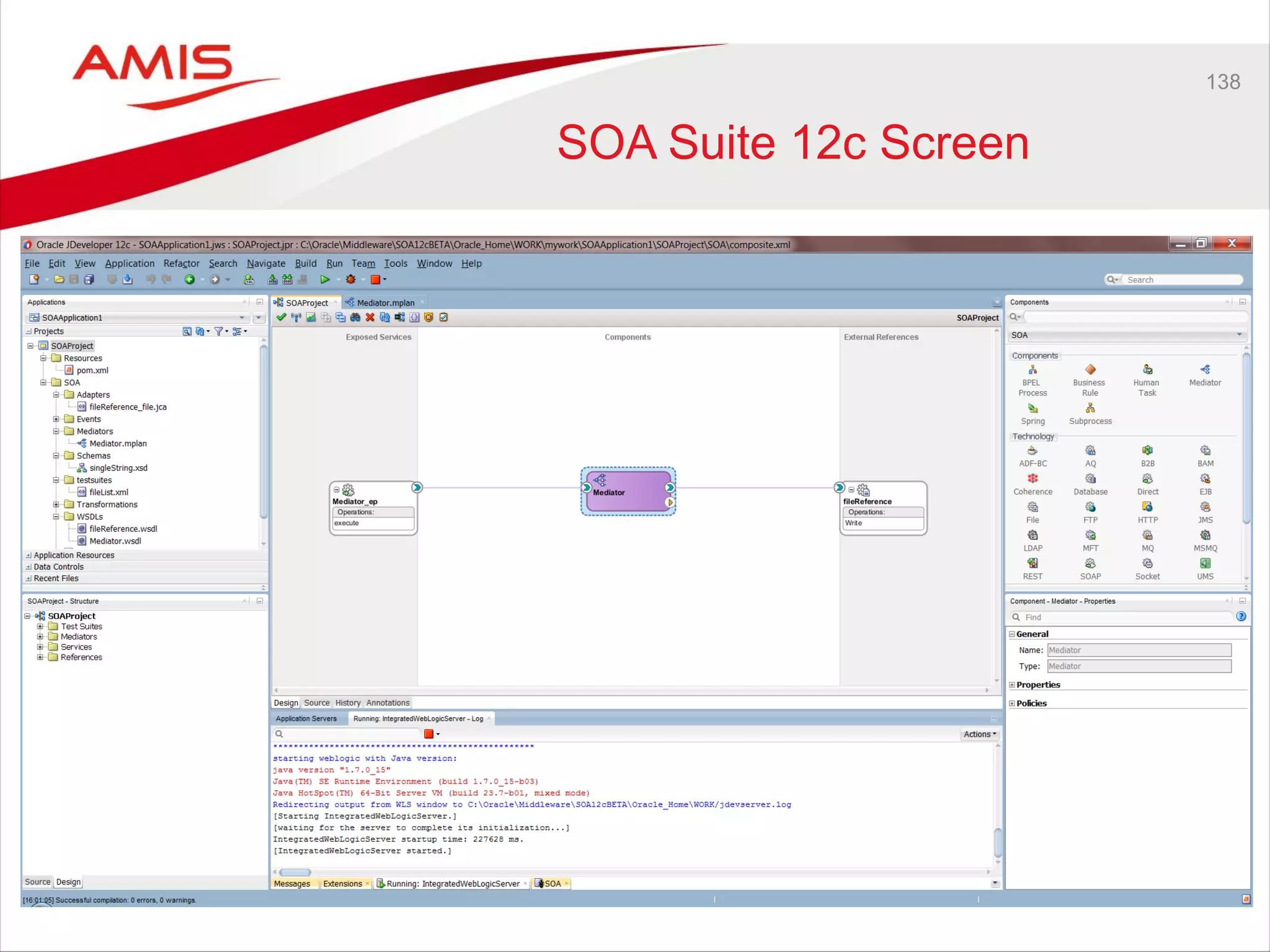Image resolution: width=1270 pixels, height=952 pixels.
Task: Switch to the History editor tab
Action: tap(348, 703)
